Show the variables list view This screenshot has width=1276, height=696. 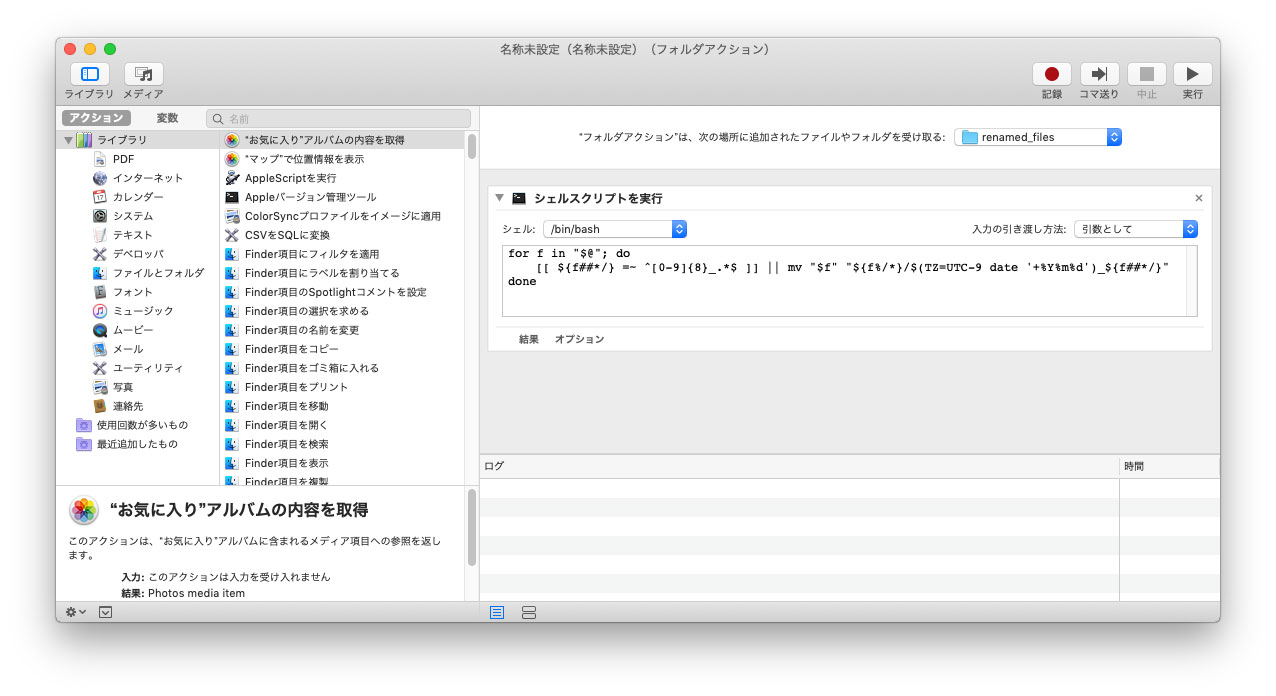pos(529,612)
